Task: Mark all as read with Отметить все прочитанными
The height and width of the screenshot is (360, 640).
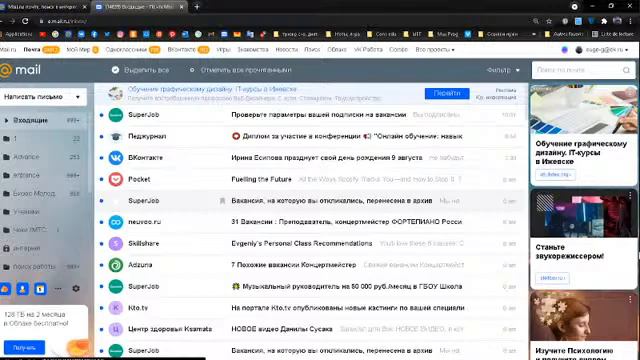Action: point(241,70)
